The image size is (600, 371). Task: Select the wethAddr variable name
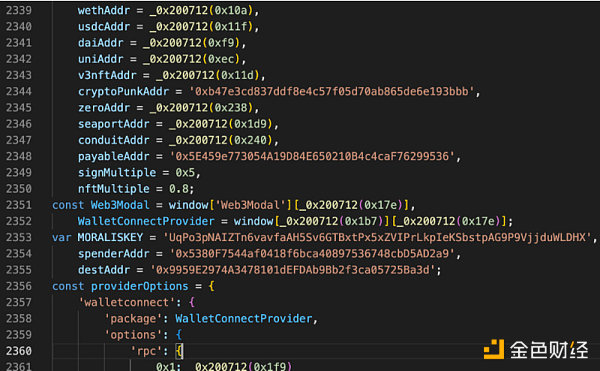tap(104, 10)
